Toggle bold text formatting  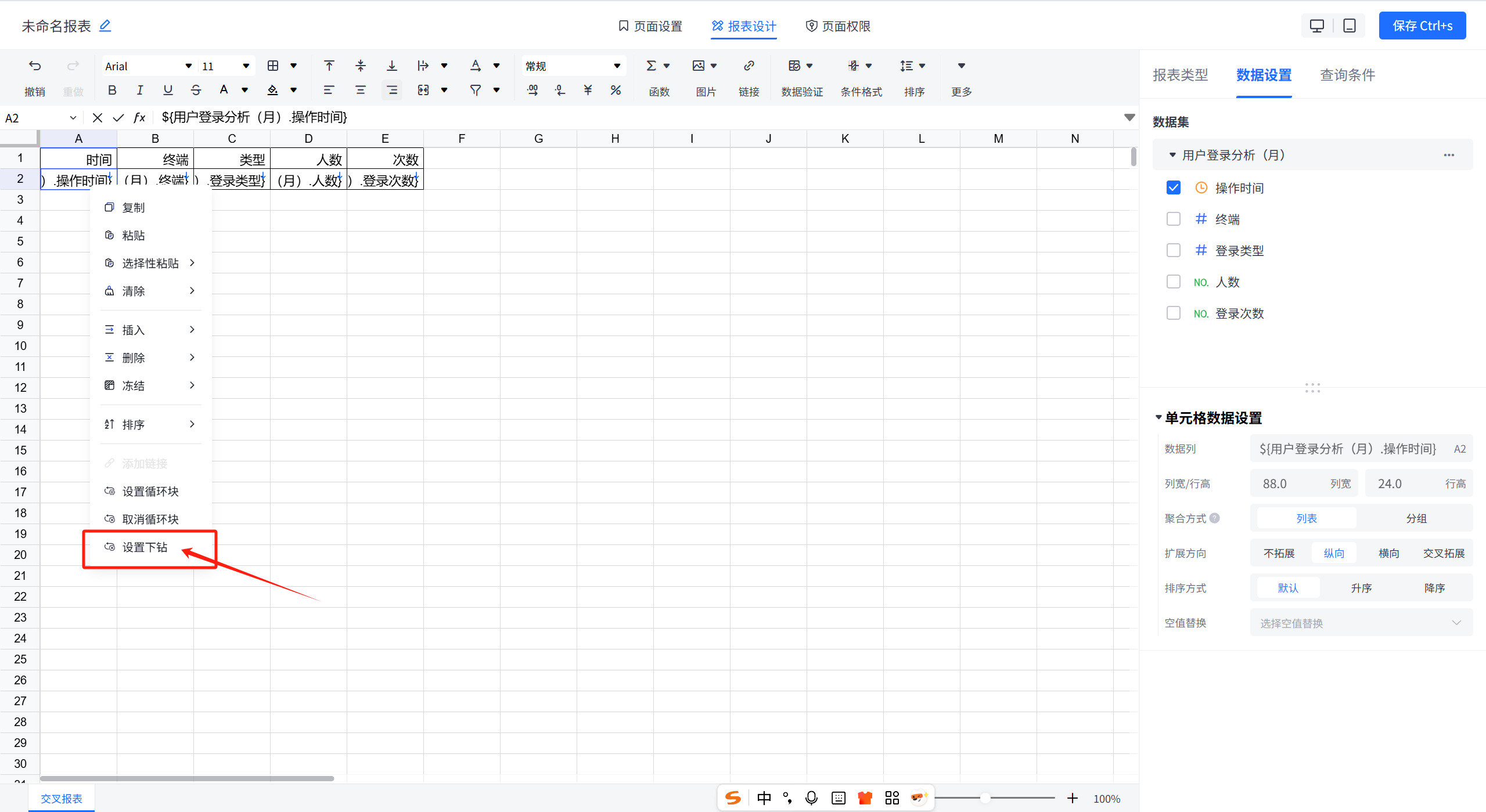(112, 90)
